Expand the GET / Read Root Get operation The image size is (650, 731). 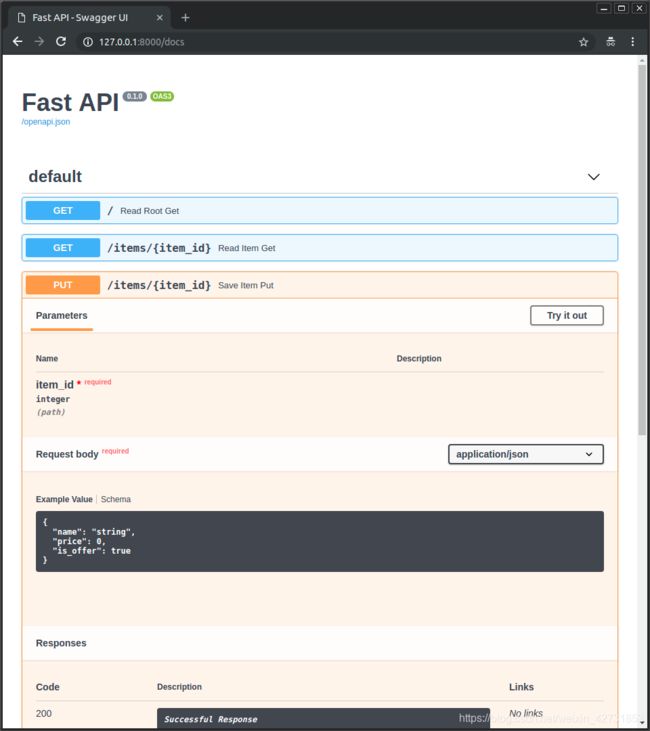(320, 210)
